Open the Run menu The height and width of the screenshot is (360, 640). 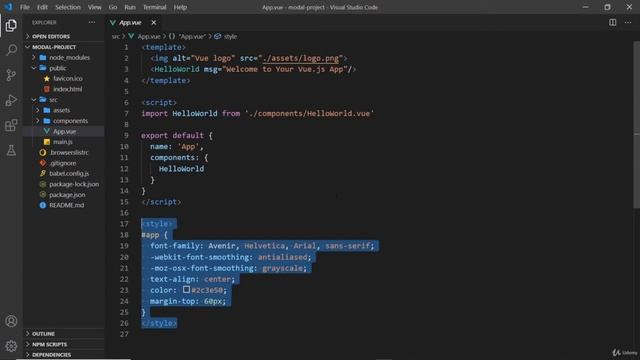130,7
